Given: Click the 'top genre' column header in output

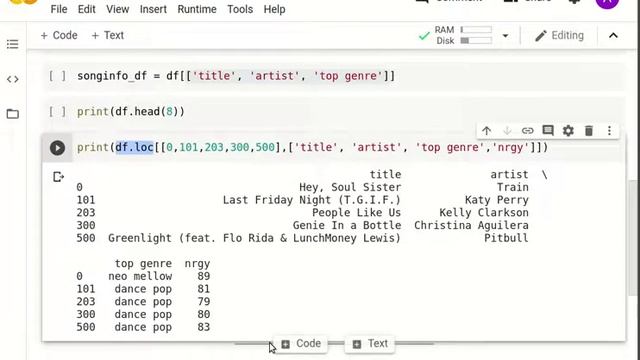Looking at the screenshot, I should click(143, 264).
